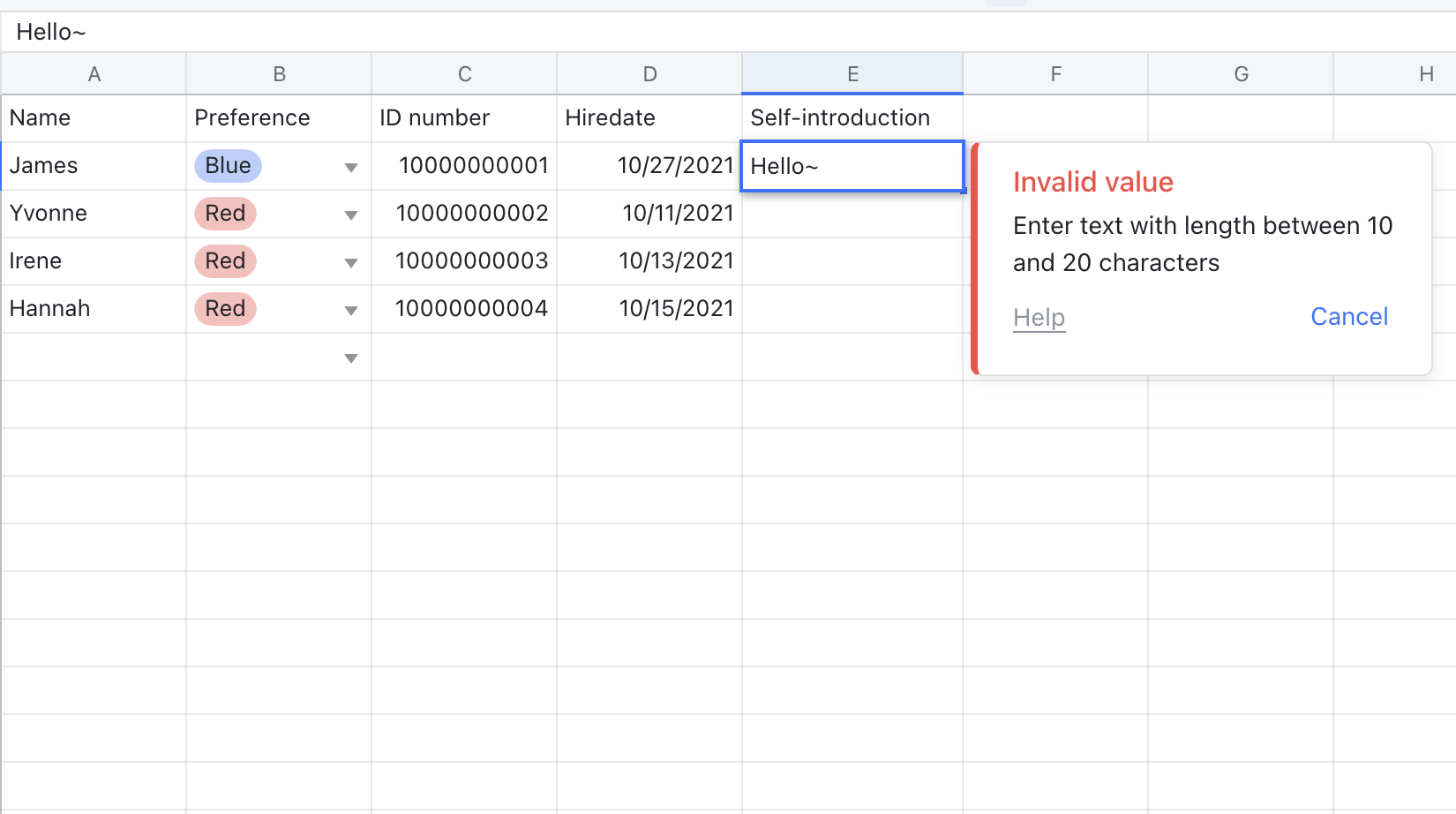Select the column C header
The image size is (1456, 814).
(464, 74)
